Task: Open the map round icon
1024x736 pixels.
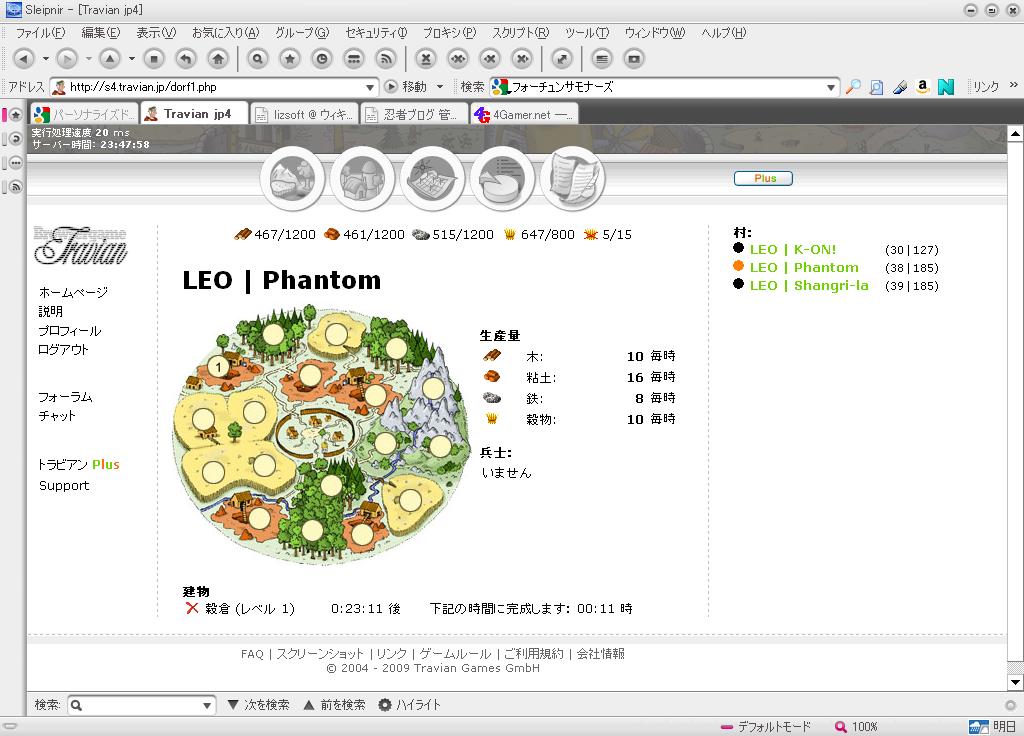Action: point(432,178)
